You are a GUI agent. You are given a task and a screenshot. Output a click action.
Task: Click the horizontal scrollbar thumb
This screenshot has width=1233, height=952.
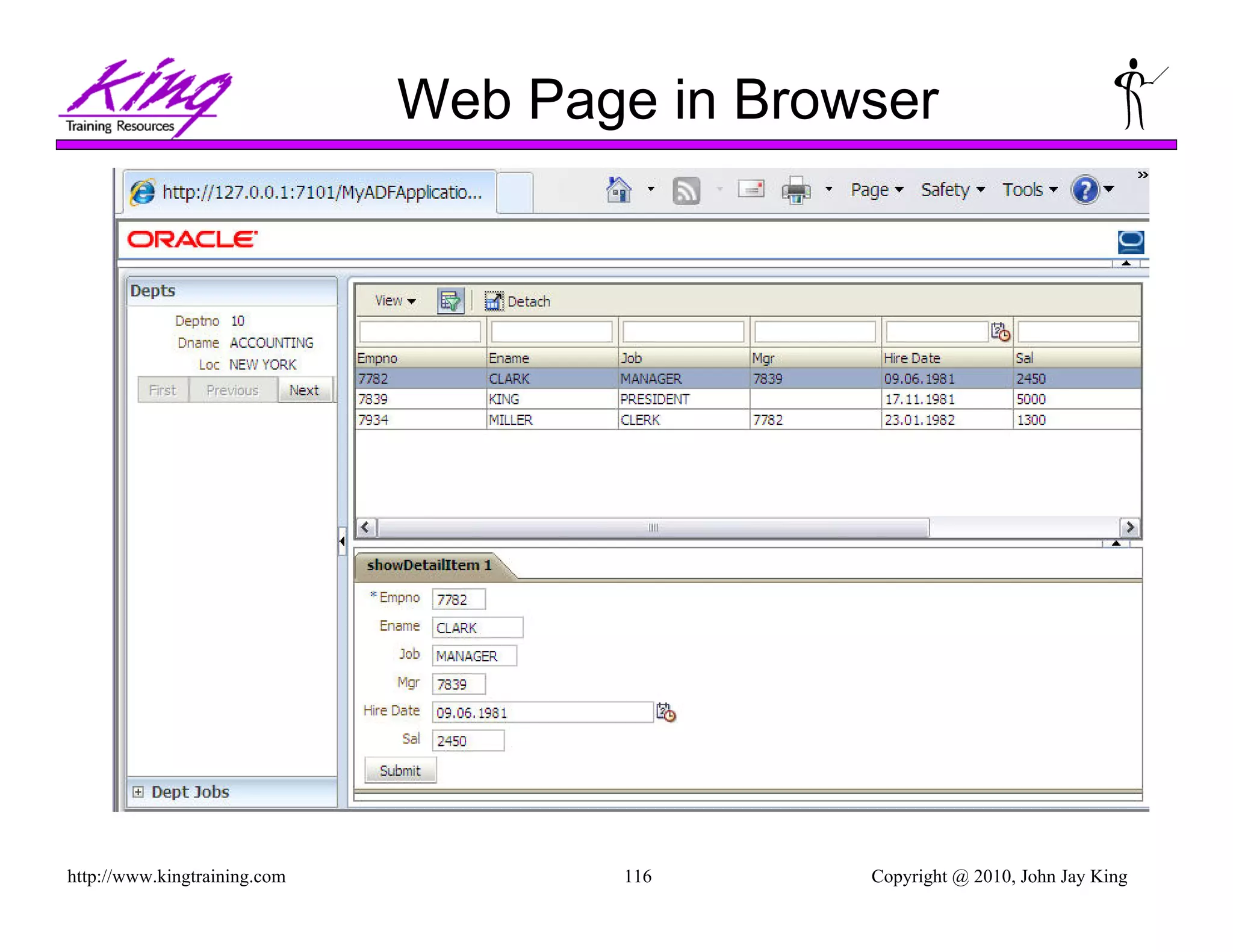pos(653,527)
